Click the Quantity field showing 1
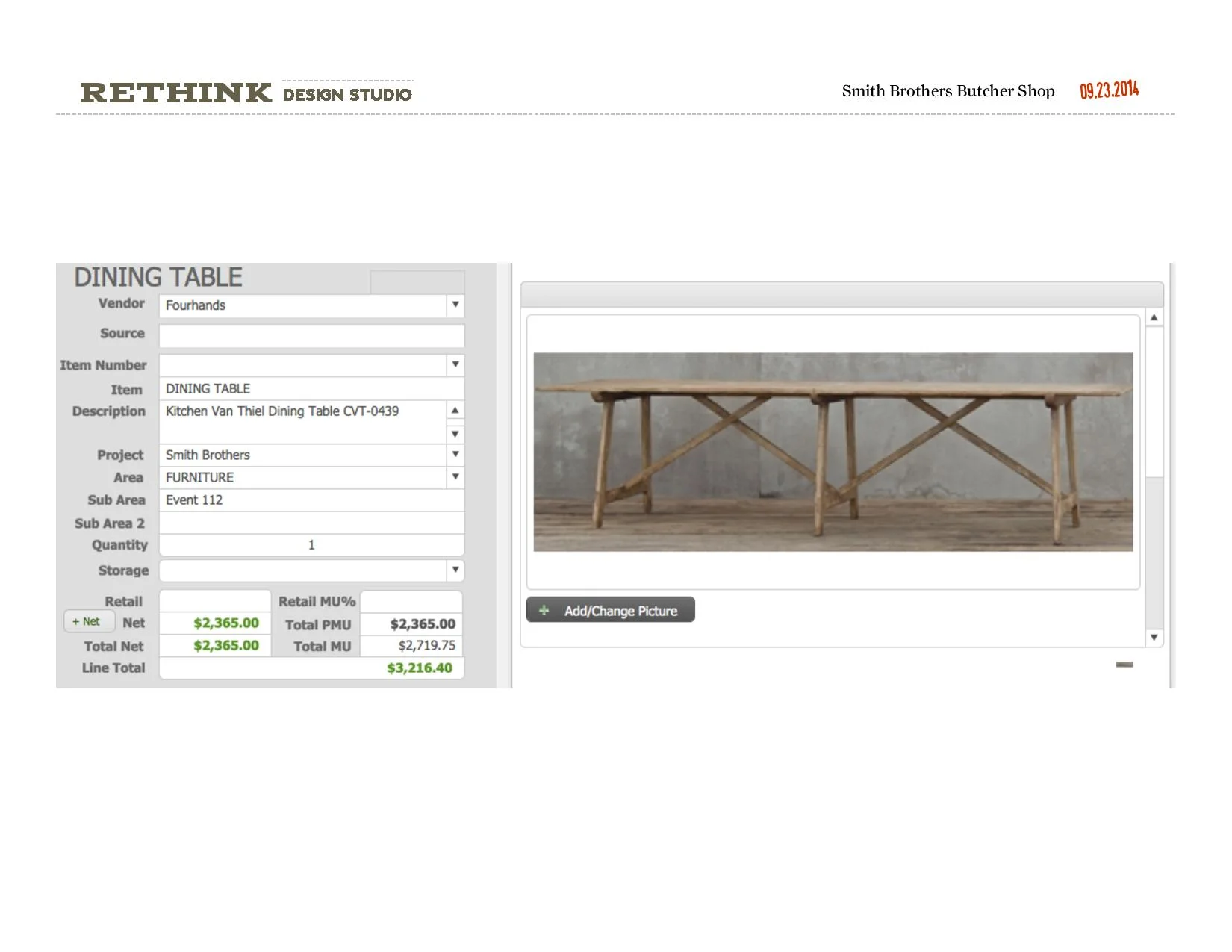Screen dimensions: 1232x952 (311, 545)
